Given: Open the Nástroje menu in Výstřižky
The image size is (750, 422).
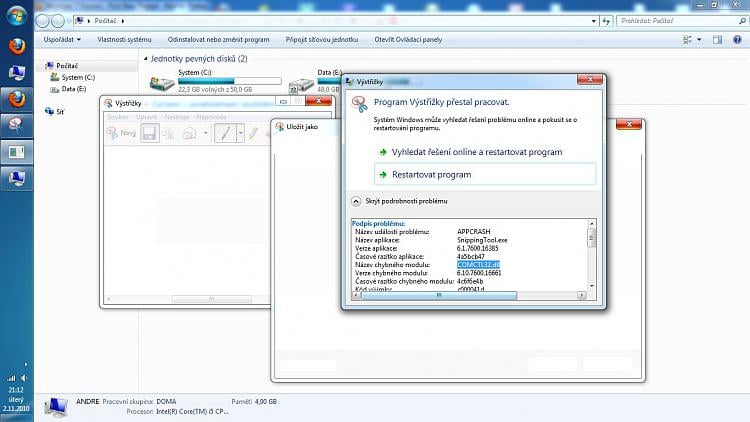Looking at the screenshot, I should point(176,117).
